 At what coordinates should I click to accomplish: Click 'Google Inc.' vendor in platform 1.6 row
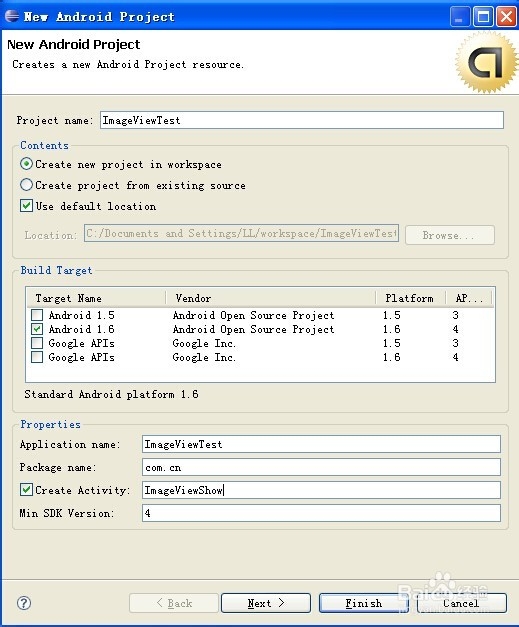204,357
